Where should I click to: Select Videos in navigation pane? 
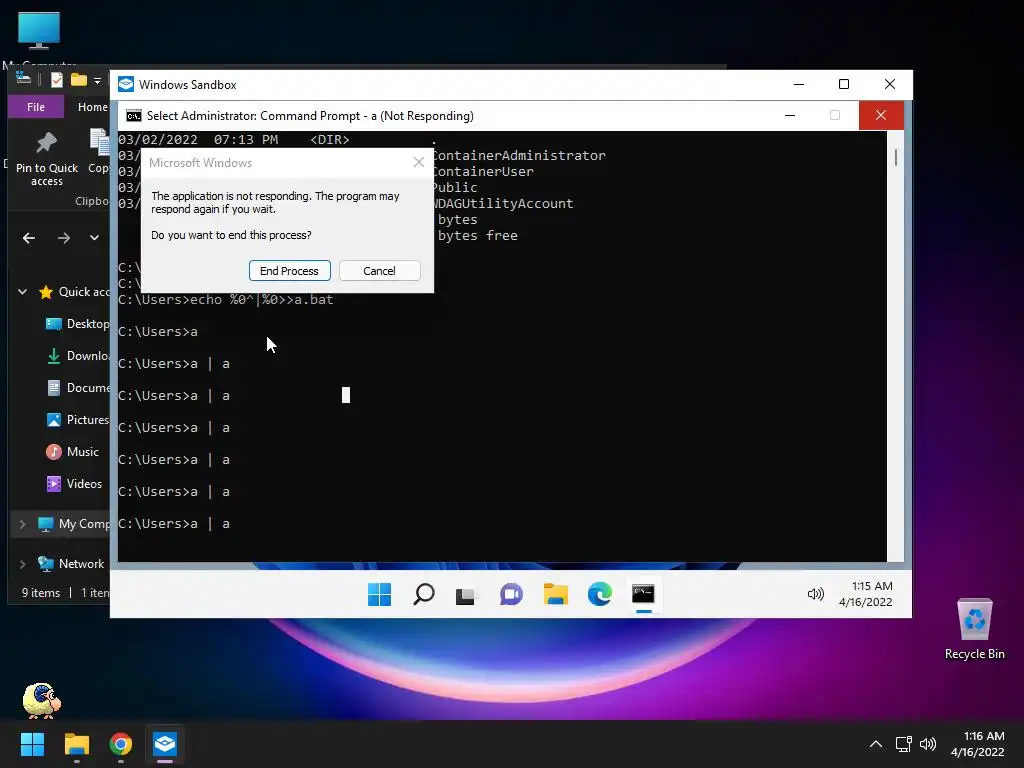(x=74, y=484)
